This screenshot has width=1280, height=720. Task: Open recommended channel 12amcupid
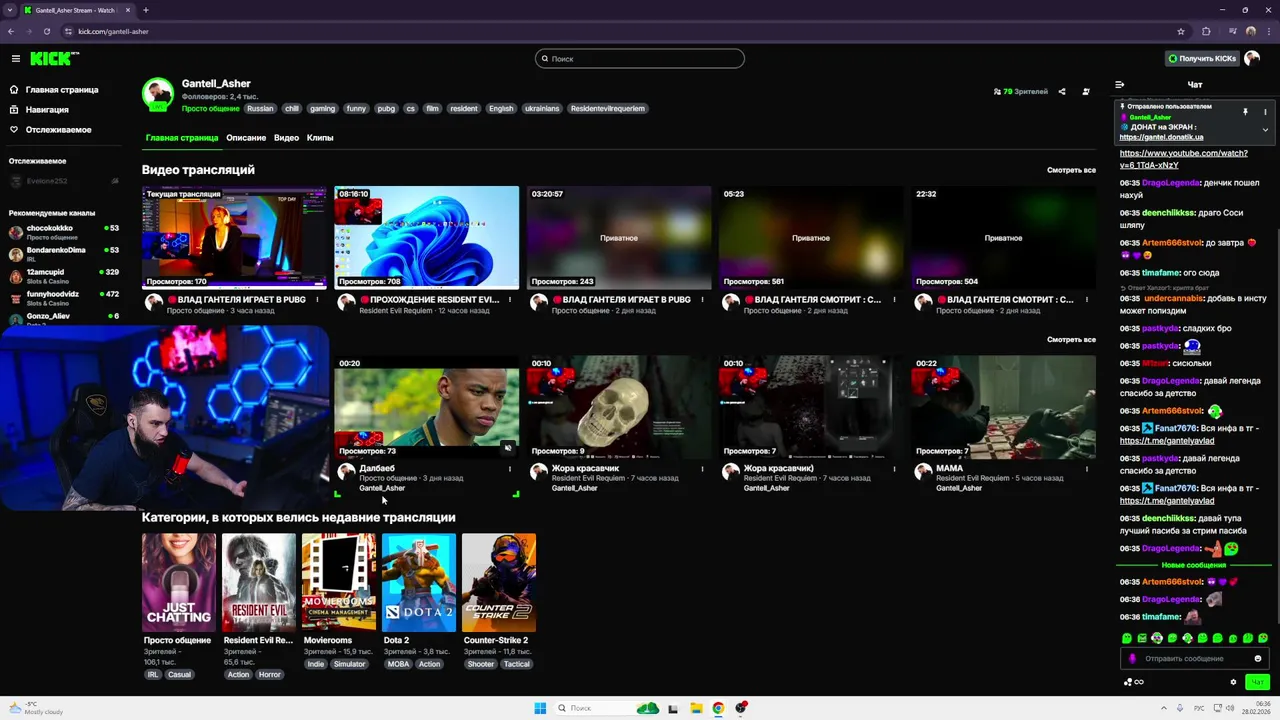(x=64, y=276)
